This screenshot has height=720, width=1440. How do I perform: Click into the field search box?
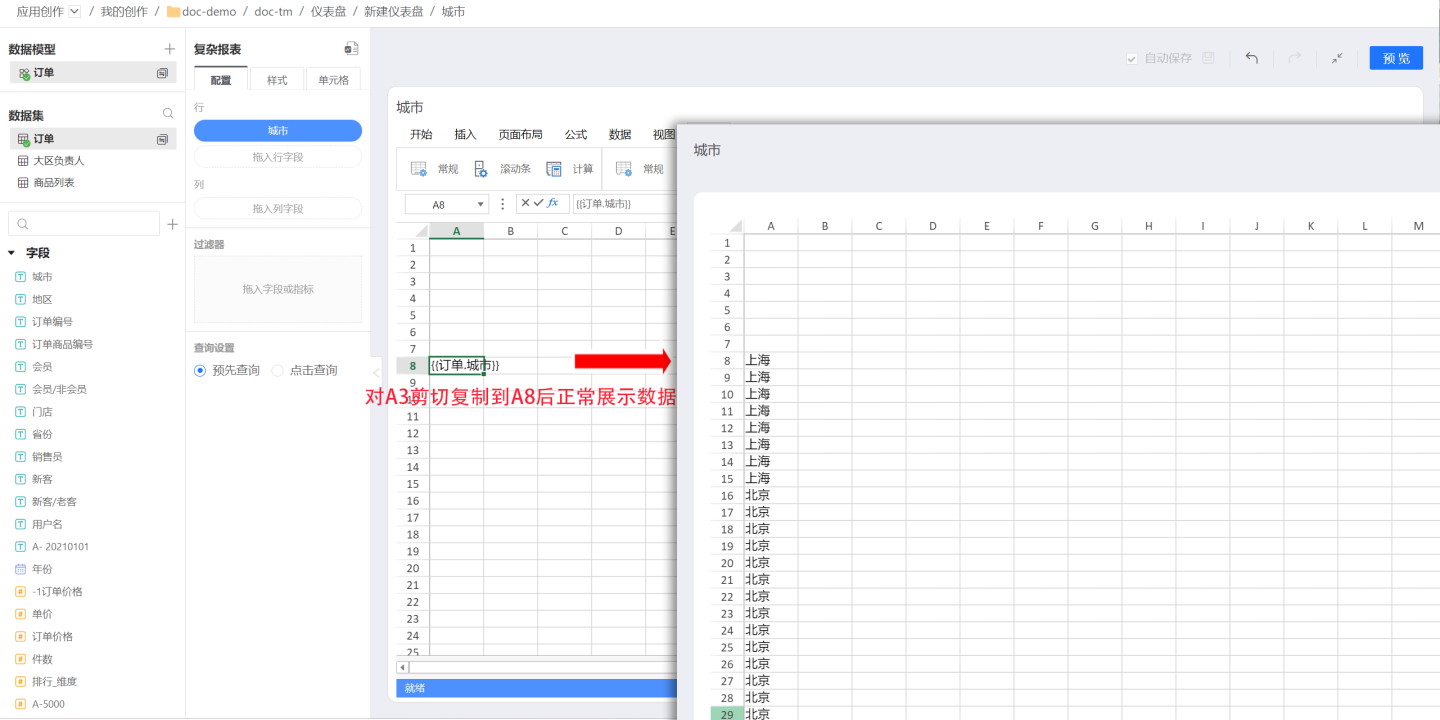(84, 224)
